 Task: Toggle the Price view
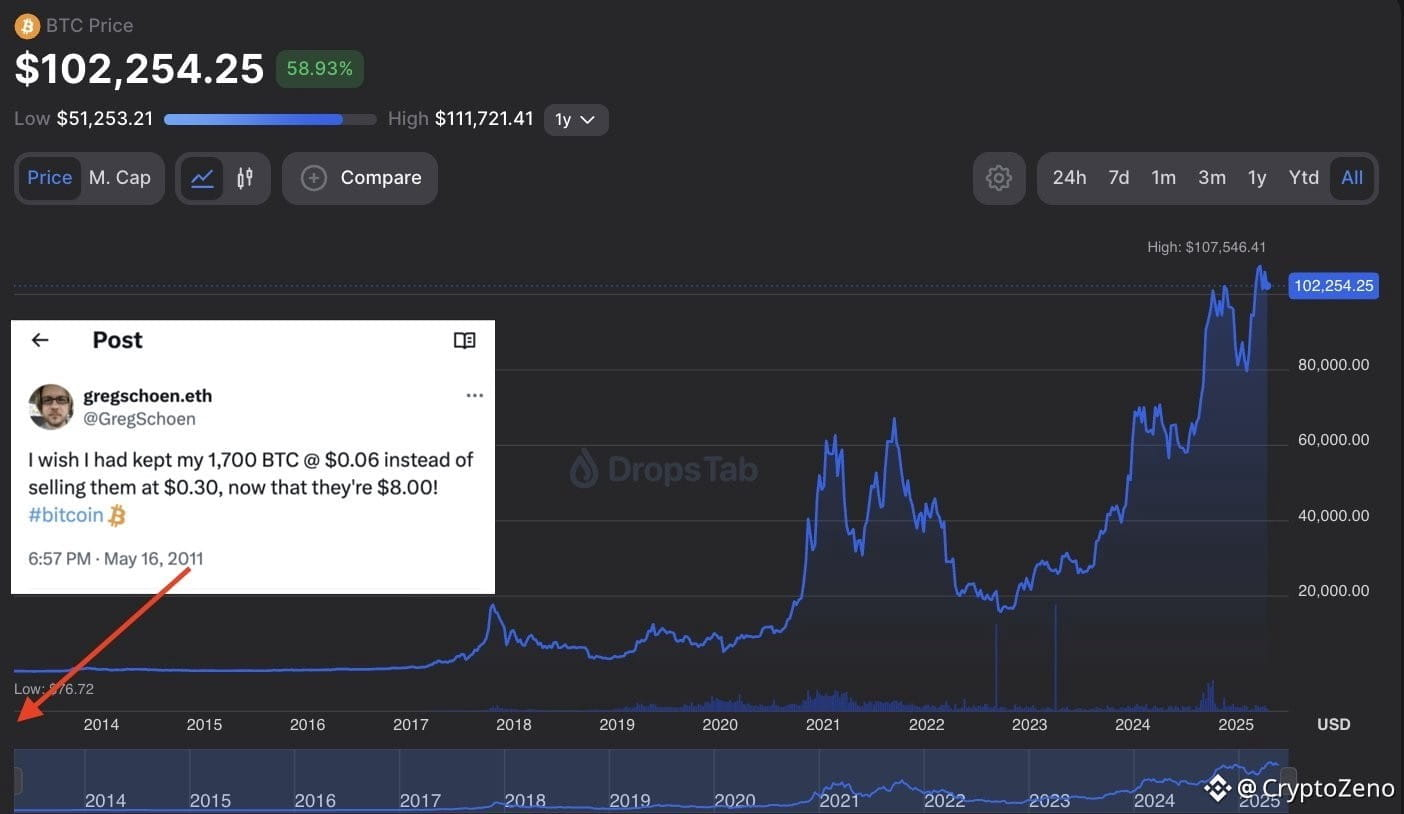pos(49,178)
